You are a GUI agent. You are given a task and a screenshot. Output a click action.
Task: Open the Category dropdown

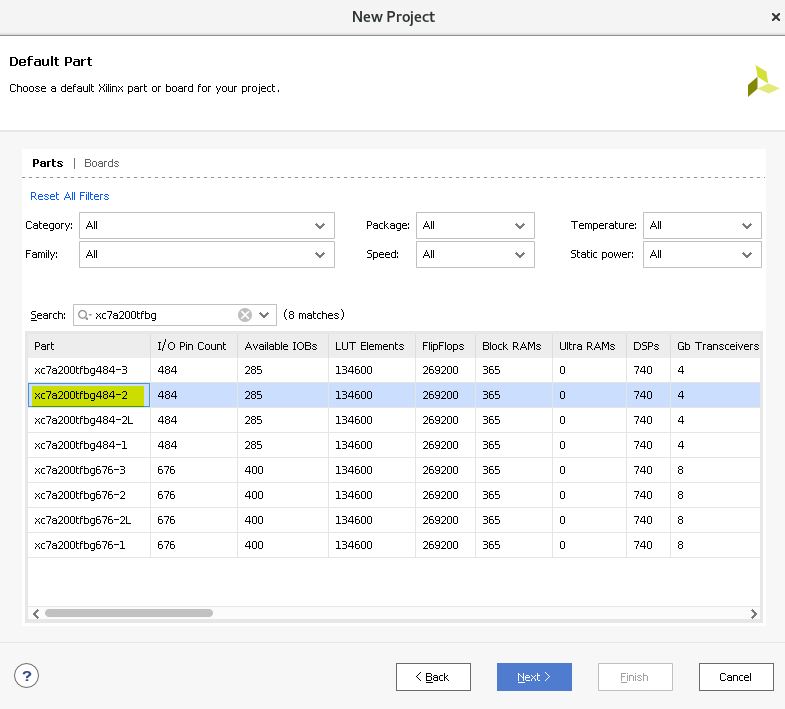pyautogui.click(x=207, y=225)
